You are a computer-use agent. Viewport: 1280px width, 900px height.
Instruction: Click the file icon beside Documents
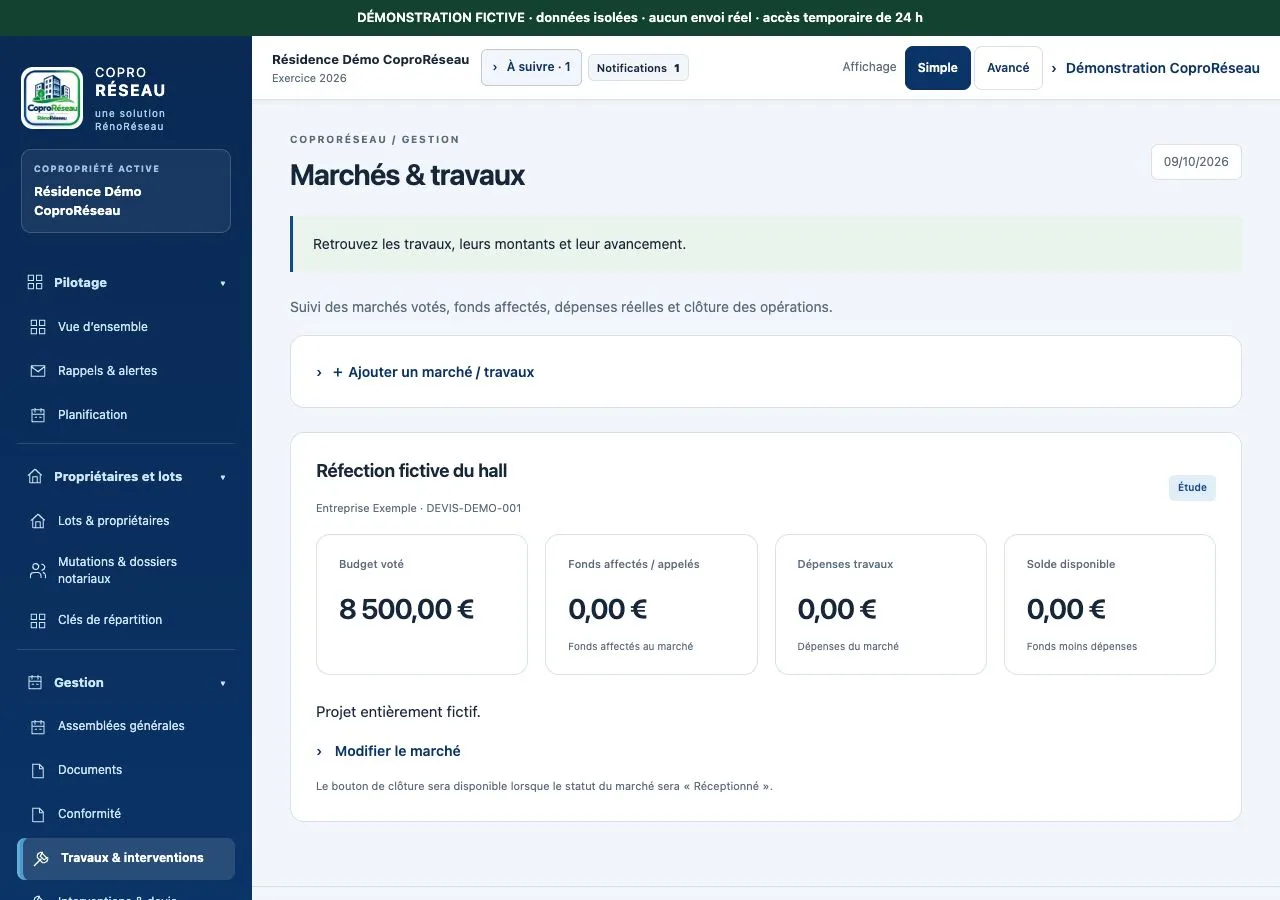(x=38, y=770)
